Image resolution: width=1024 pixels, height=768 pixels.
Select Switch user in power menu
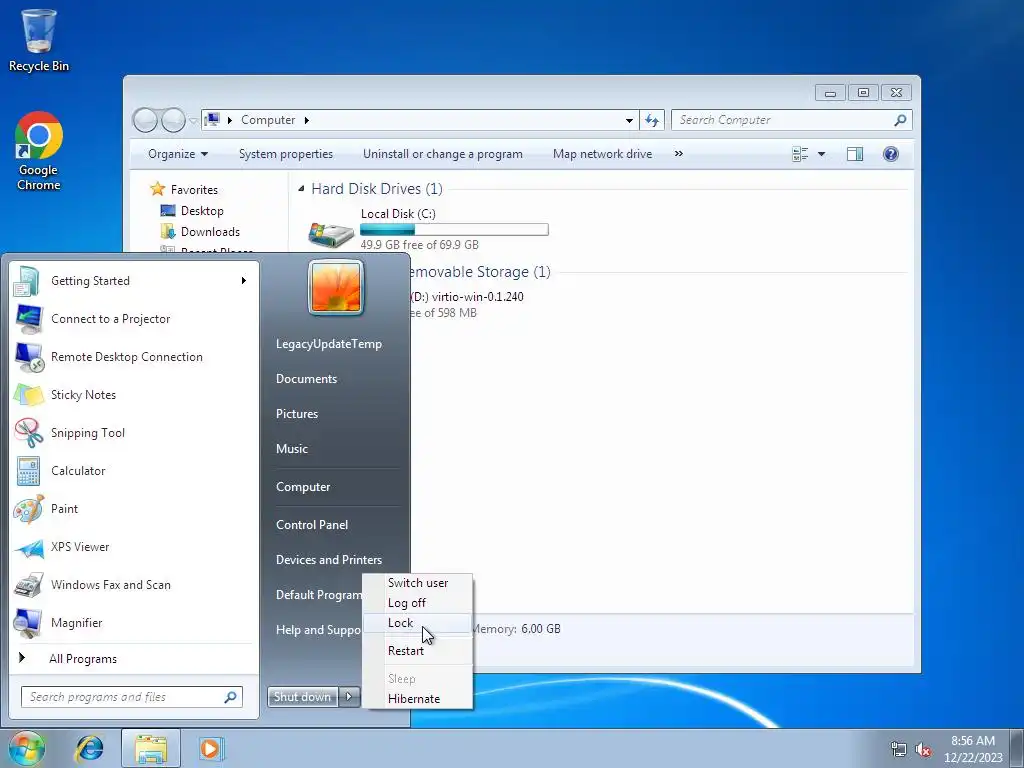coord(418,583)
